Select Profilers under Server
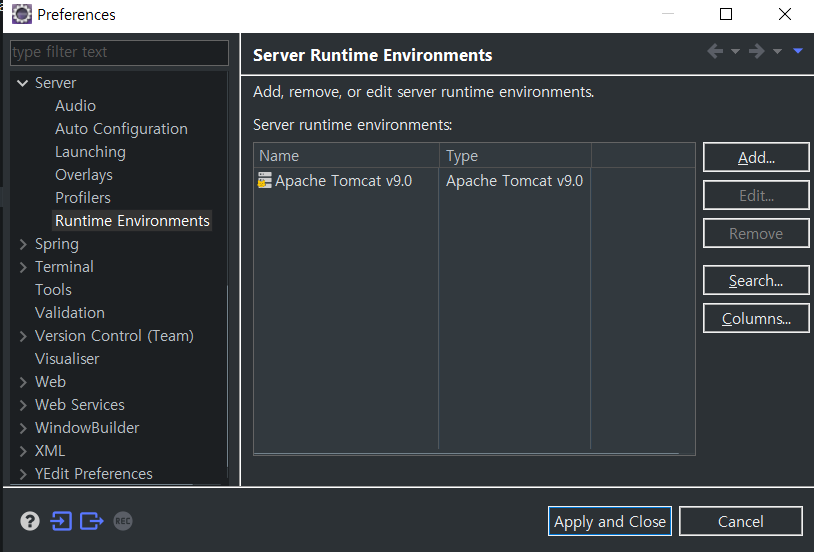Viewport: 814px width, 552px height. (x=83, y=197)
